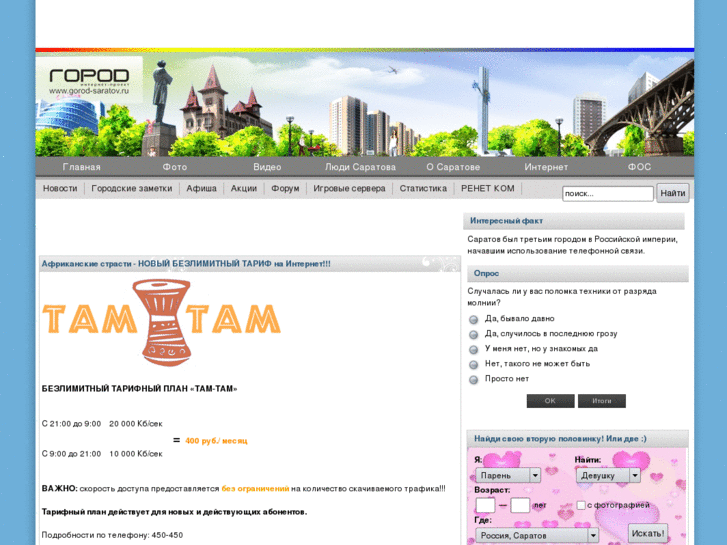Focus the поиск search field
The height and width of the screenshot is (545, 727).
point(608,193)
